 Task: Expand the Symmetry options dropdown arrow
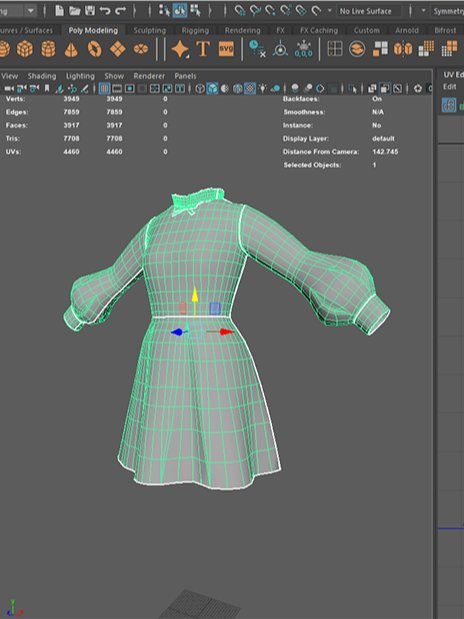pos(423,11)
